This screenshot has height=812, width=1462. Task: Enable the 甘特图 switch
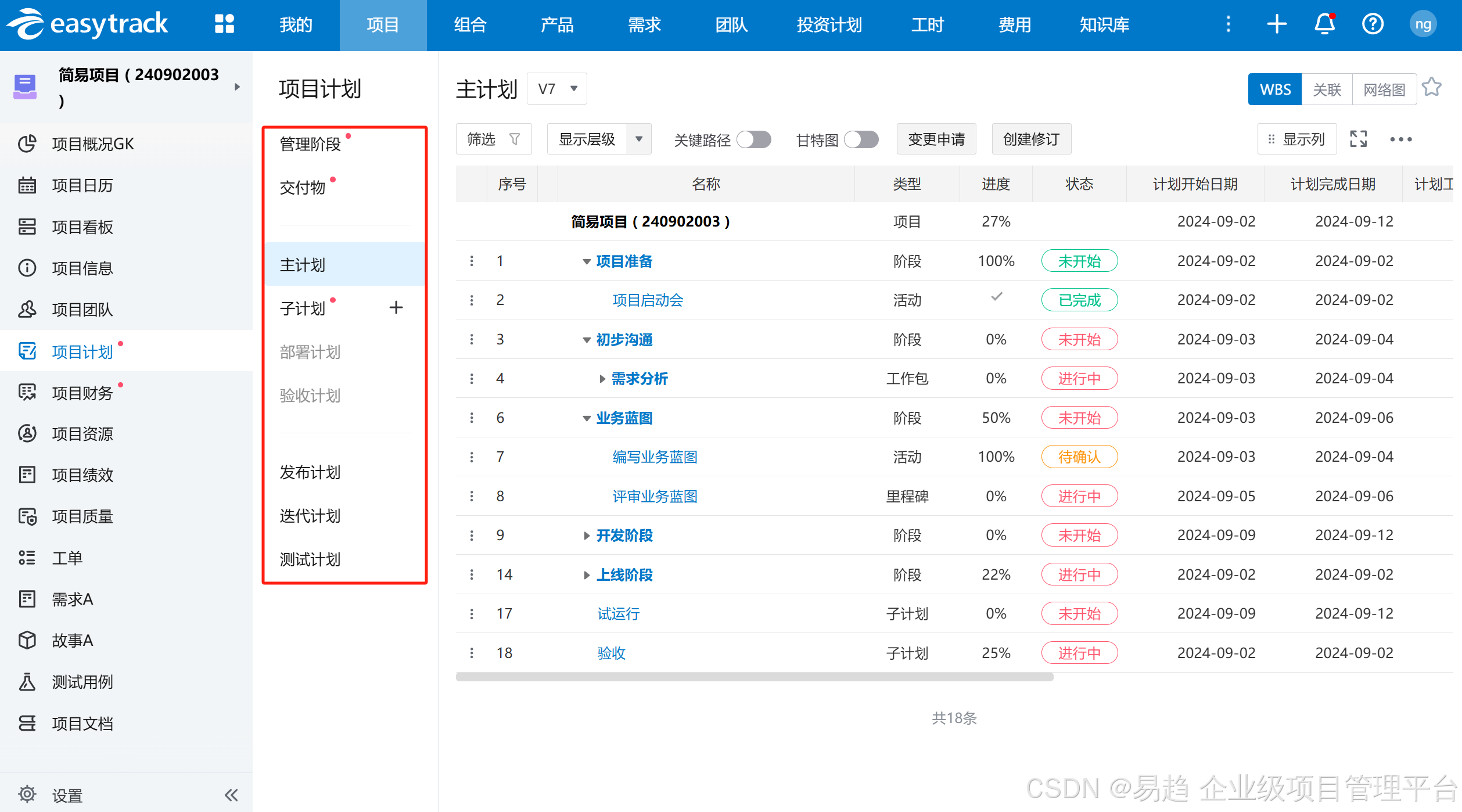[861, 139]
